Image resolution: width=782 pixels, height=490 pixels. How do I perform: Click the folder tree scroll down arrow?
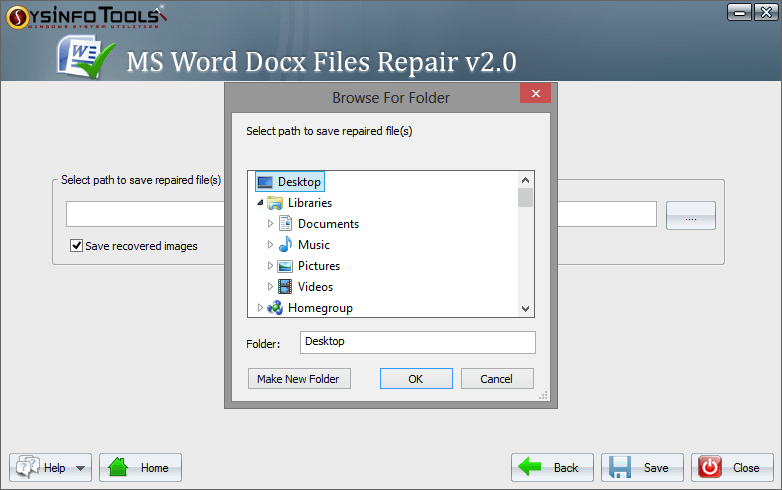coord(525,309)
